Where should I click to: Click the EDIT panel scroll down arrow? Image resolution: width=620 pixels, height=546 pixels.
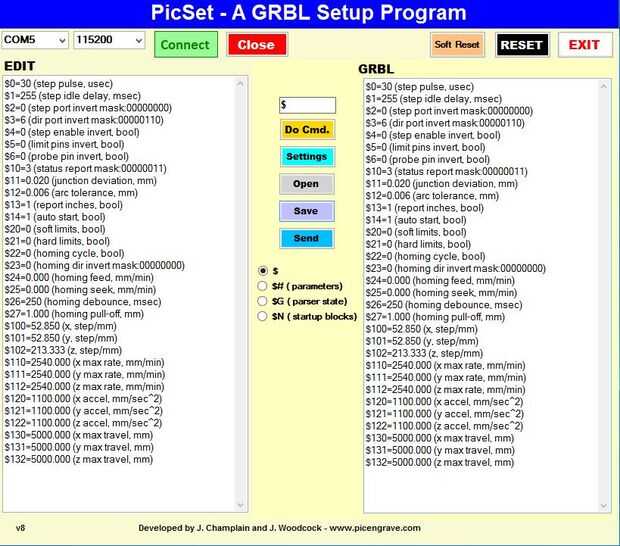(240, 505)
